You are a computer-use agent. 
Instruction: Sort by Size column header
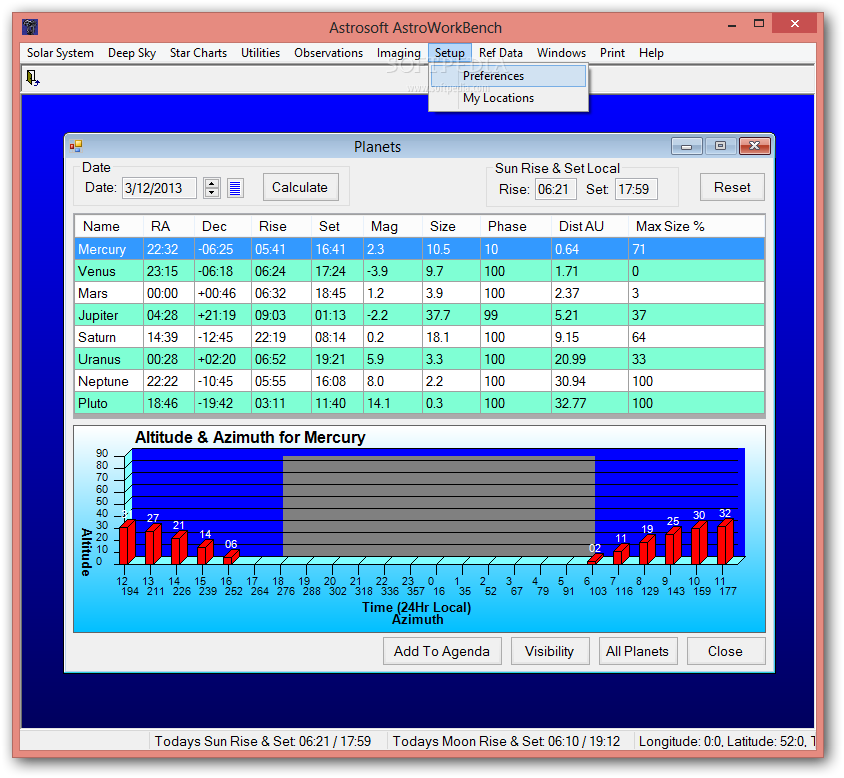[x=452, y=227]
